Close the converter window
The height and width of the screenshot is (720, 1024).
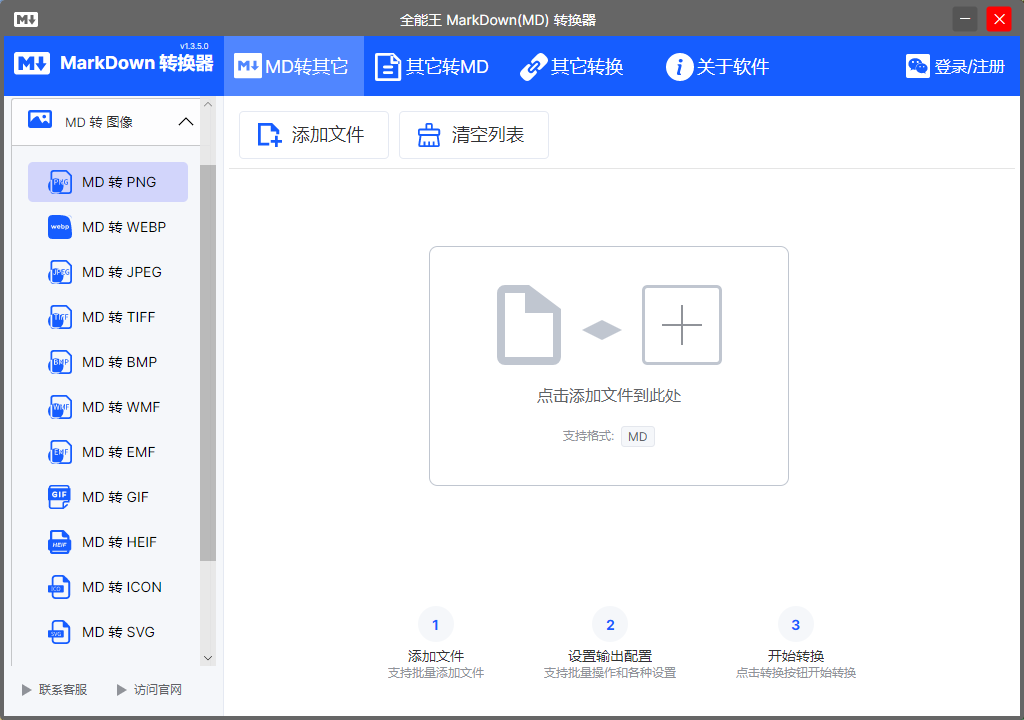999,19
